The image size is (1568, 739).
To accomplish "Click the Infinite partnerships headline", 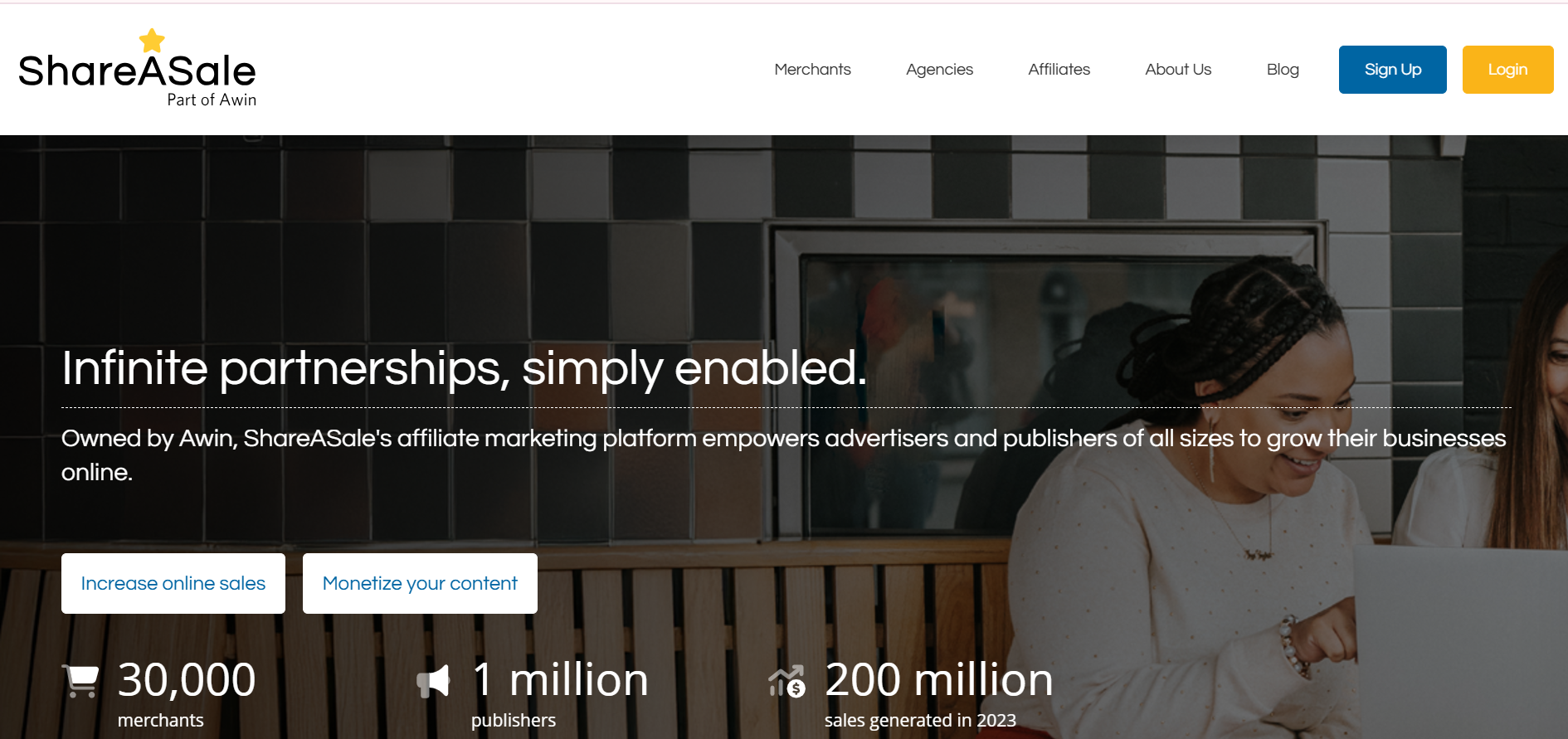I will point(464,368).
